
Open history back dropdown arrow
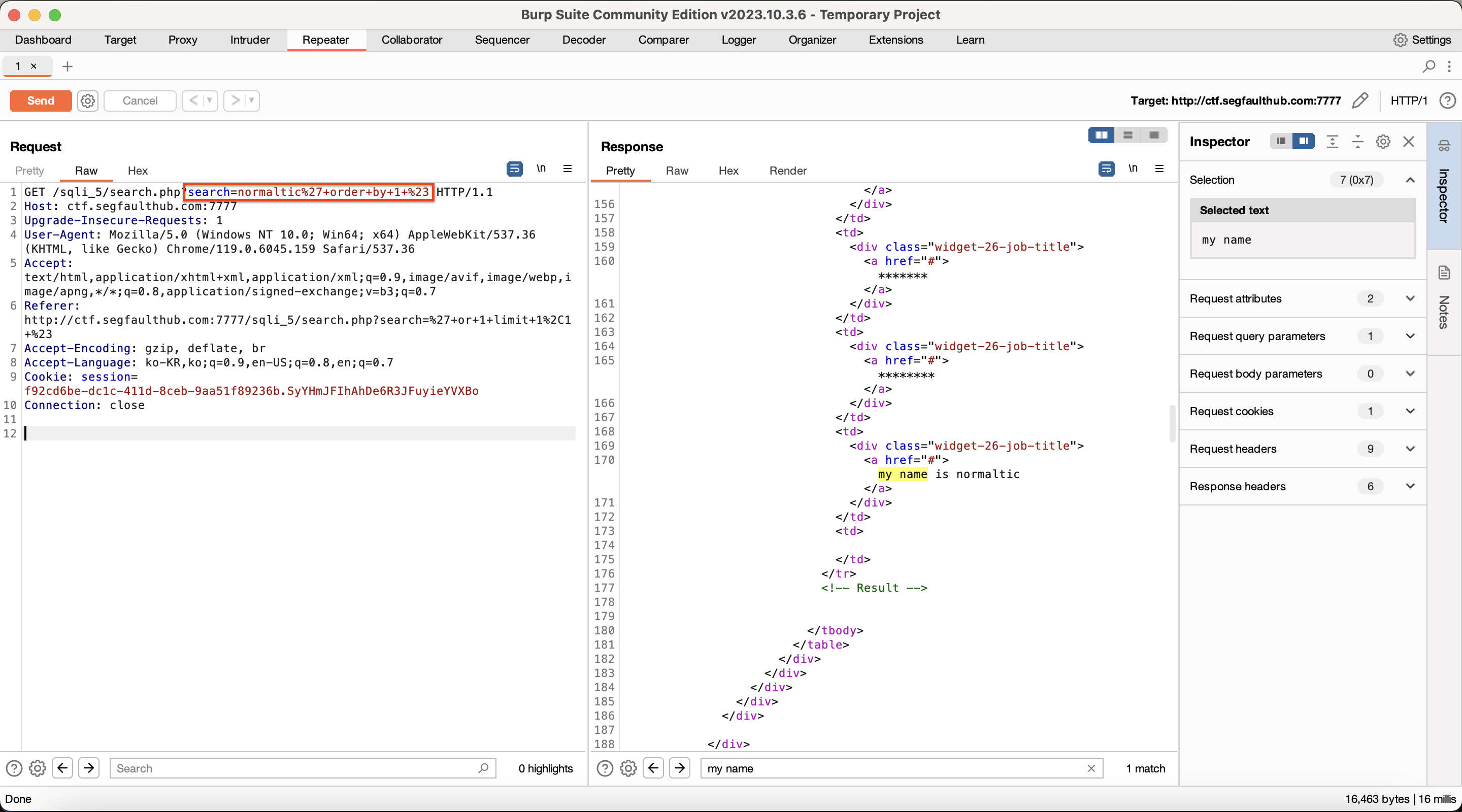(x=210, y=100)
